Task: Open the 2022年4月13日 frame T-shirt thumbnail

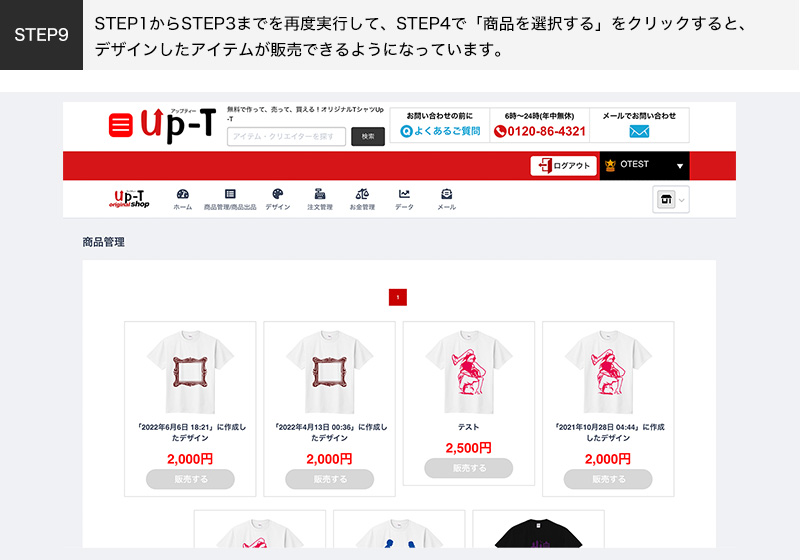Action: click(x=329, y=371)
